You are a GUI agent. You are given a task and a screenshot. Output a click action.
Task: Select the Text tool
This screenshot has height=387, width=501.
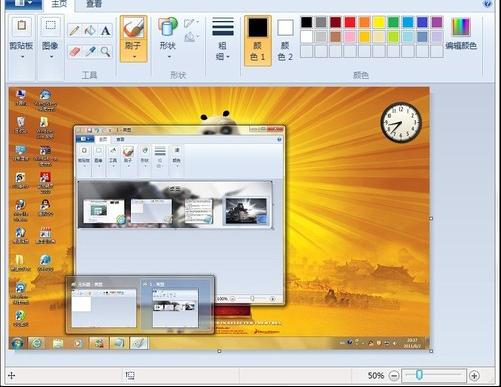tap(105, 31)
